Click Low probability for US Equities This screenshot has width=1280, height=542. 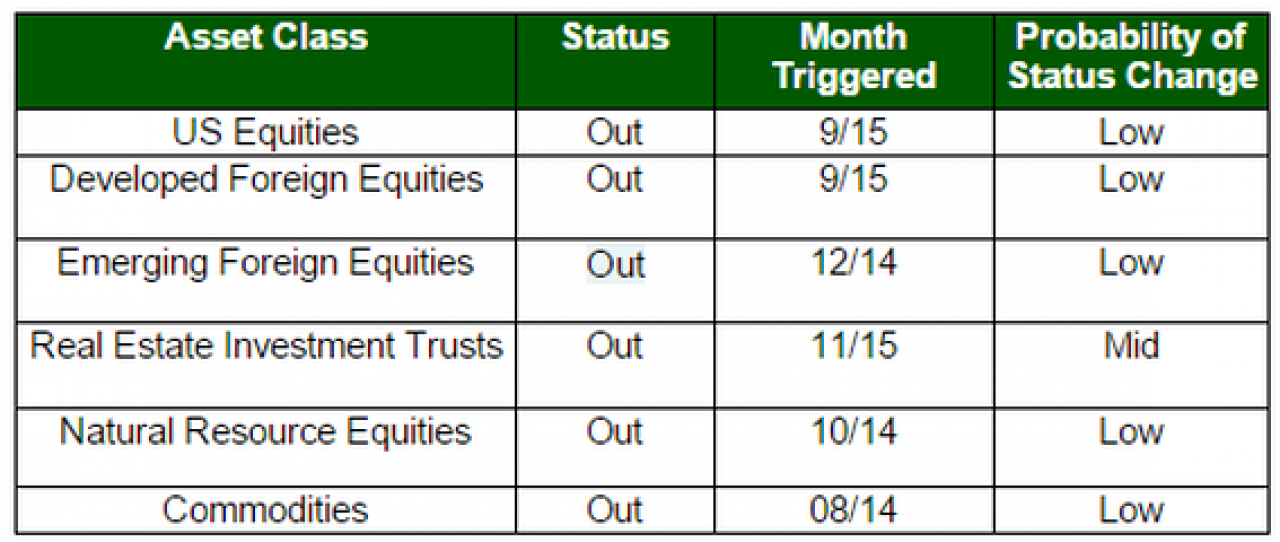1132,132
